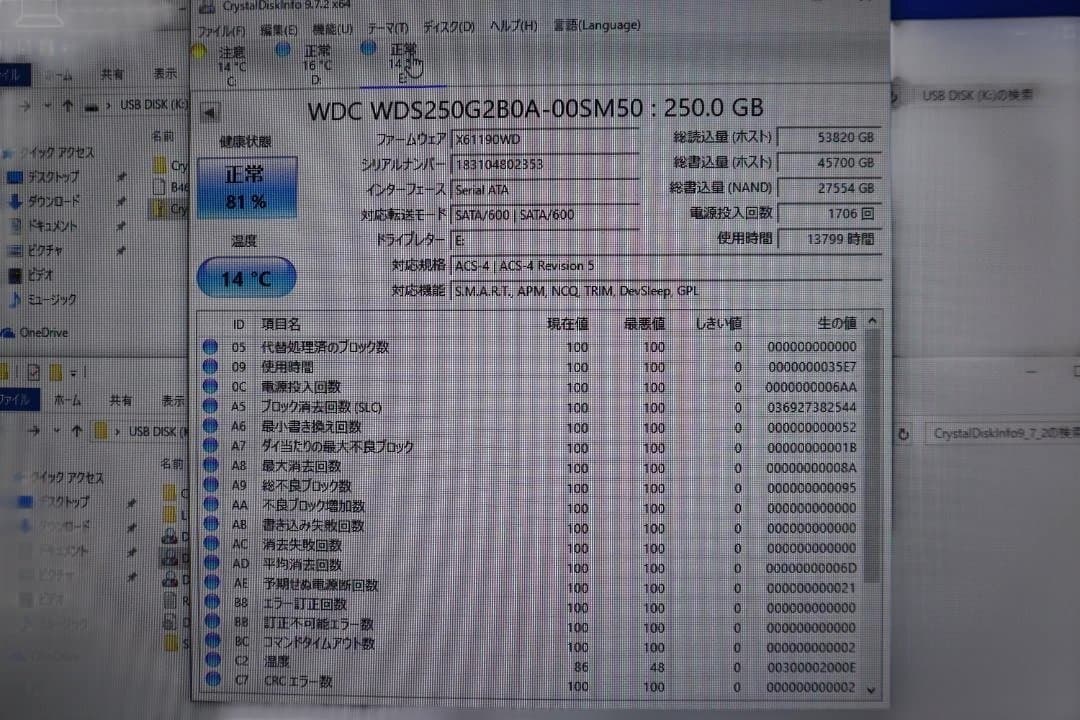
Task: Click the status icon for AD 平均消去回数
Action: click(x=211, y=564)
